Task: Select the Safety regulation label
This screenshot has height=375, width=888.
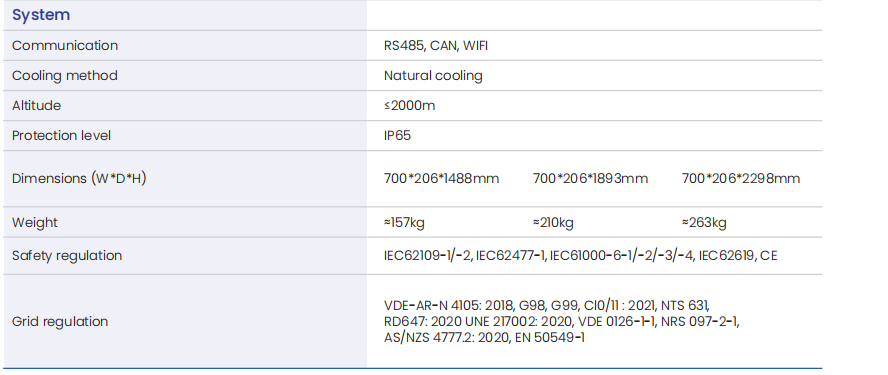Action: point(67,255)
